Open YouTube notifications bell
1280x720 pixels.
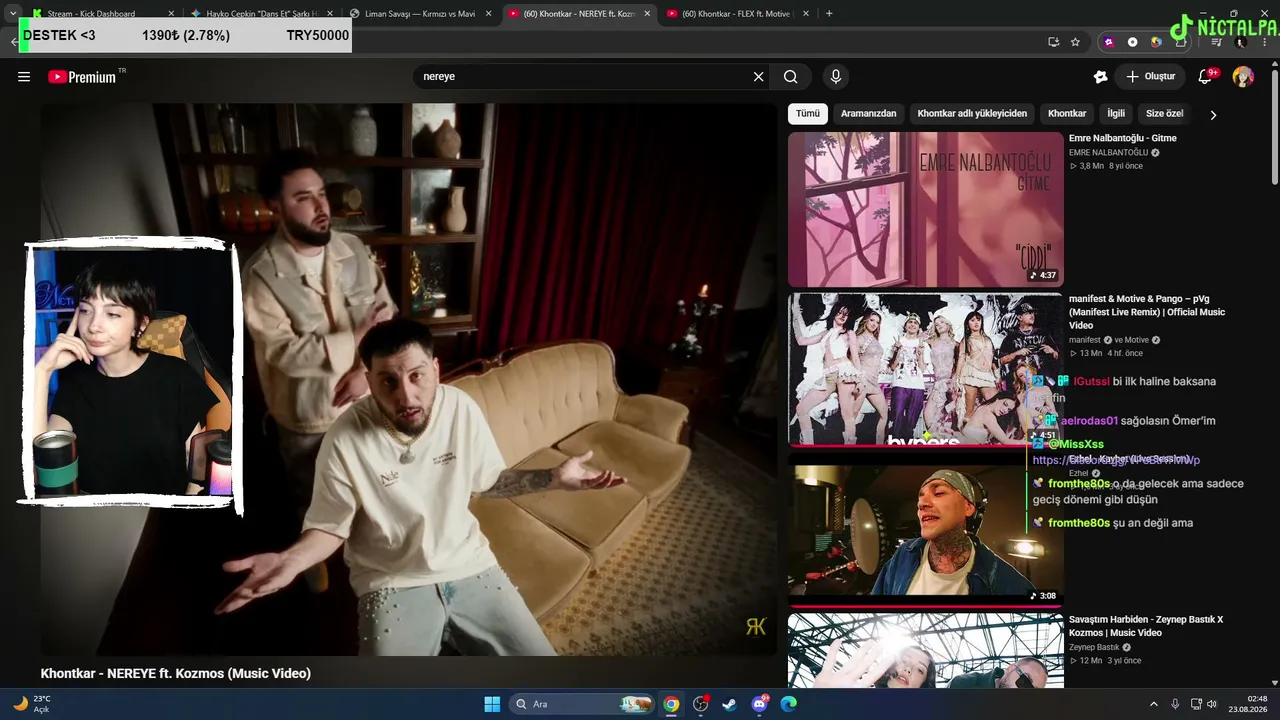1206,77
